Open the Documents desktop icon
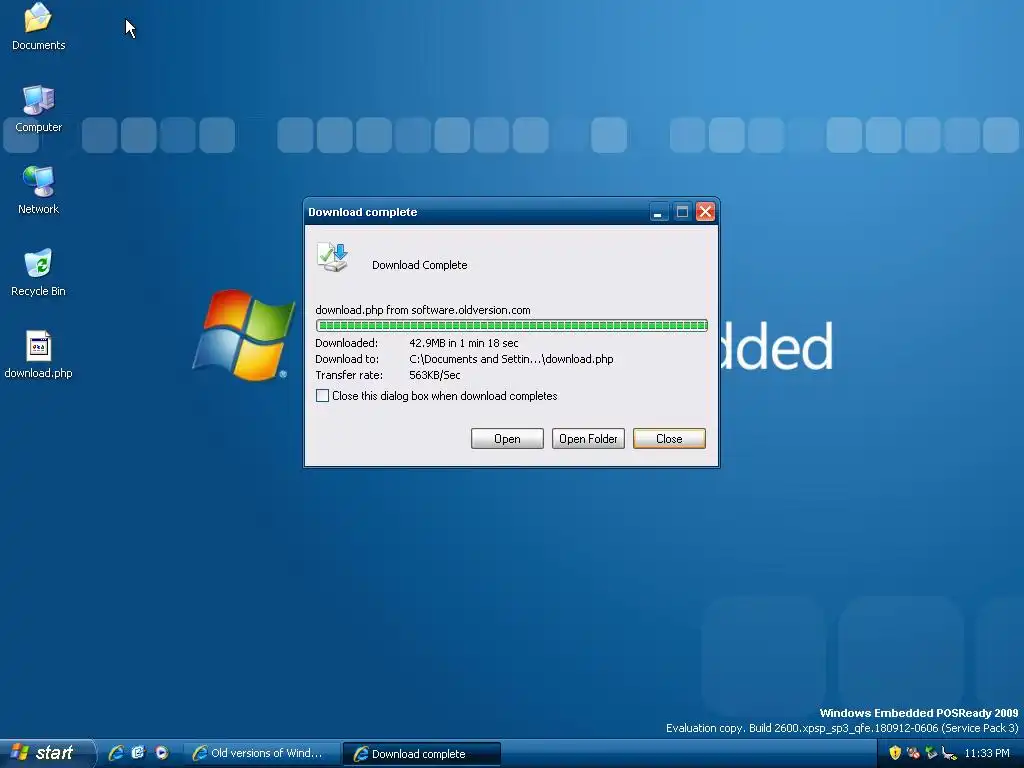This screenshot has width=1024, height=768. point(38,26)
